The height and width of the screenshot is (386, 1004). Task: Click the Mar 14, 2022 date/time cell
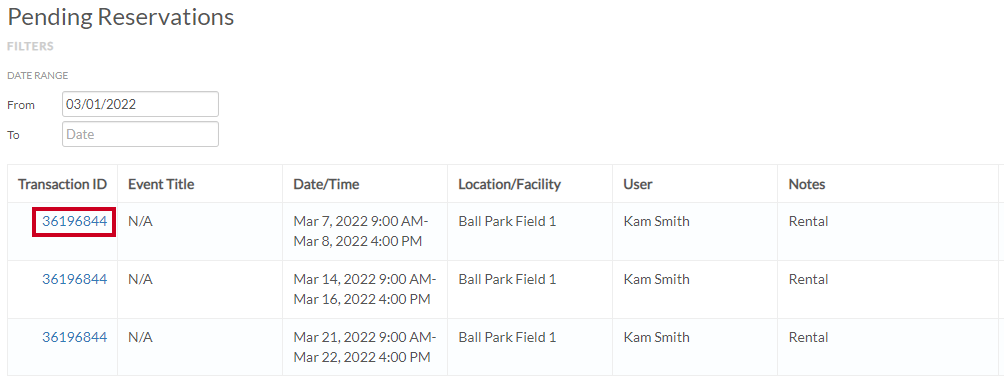coord(364,289)
